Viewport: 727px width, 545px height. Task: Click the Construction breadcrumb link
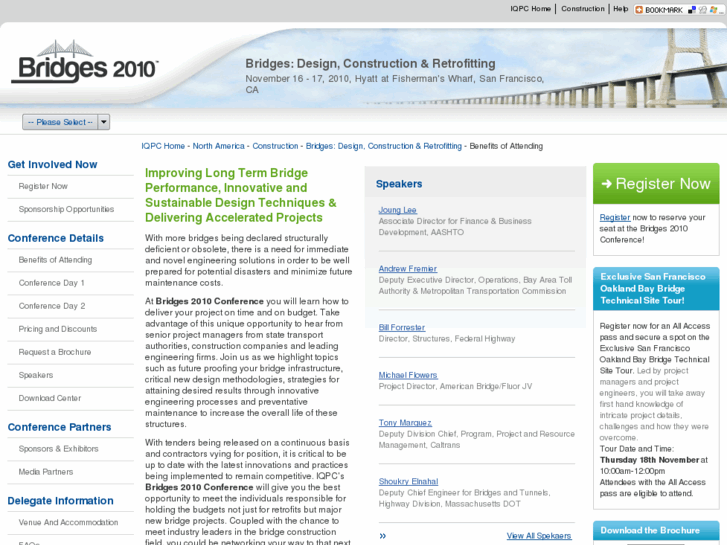(x=275, y=146)
